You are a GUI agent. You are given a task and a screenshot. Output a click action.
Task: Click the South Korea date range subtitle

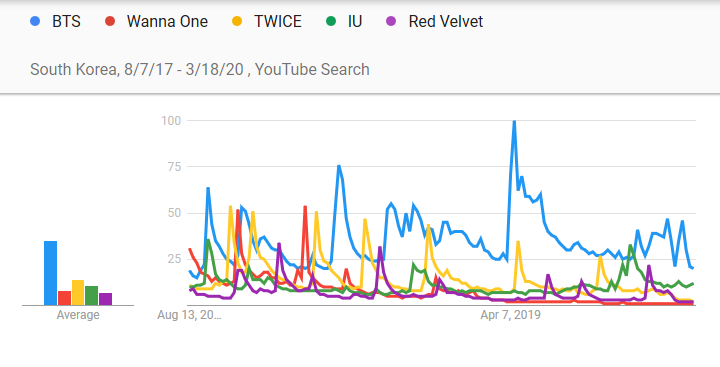click(200, 69)
